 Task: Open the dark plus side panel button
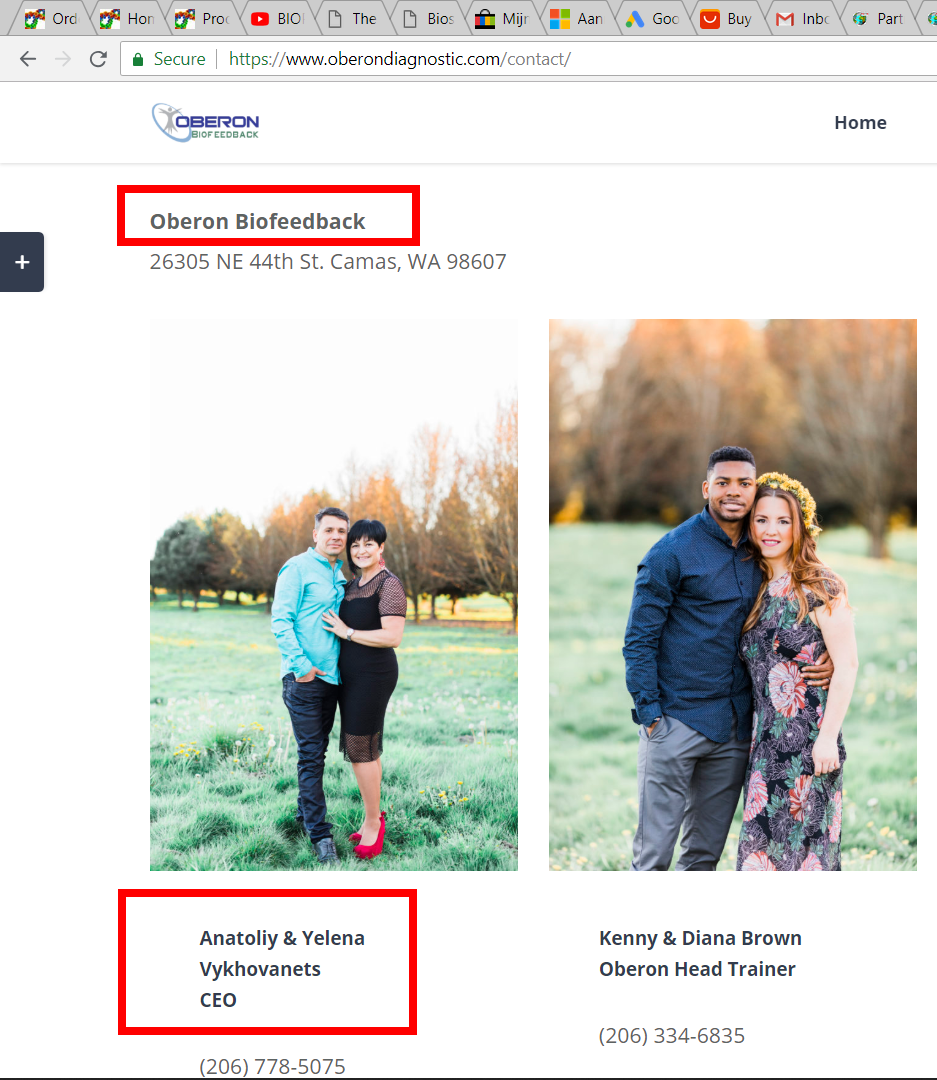pyautogui.click(x=22, y=262)
